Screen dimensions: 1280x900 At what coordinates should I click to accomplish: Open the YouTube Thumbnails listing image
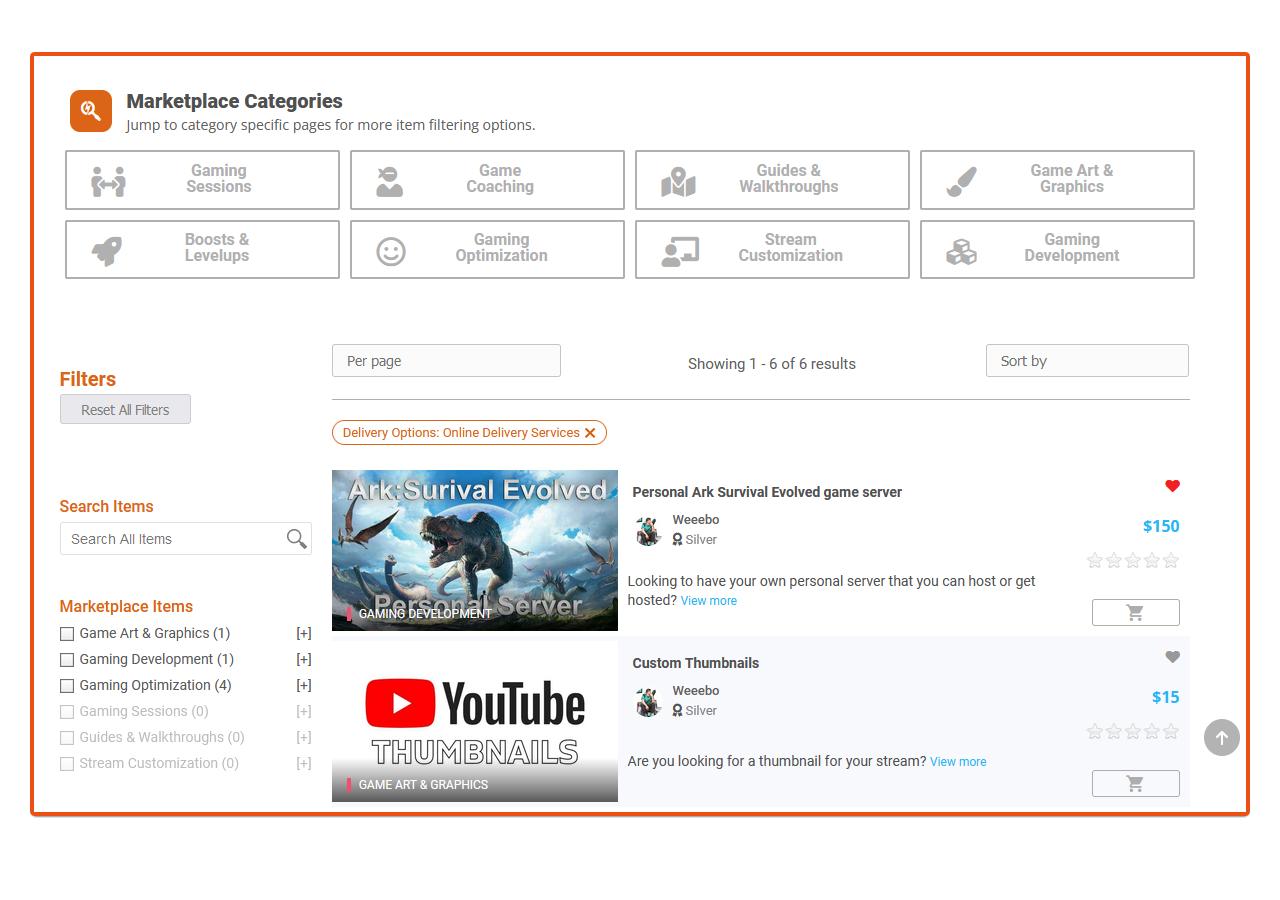[x=475, y=722]
